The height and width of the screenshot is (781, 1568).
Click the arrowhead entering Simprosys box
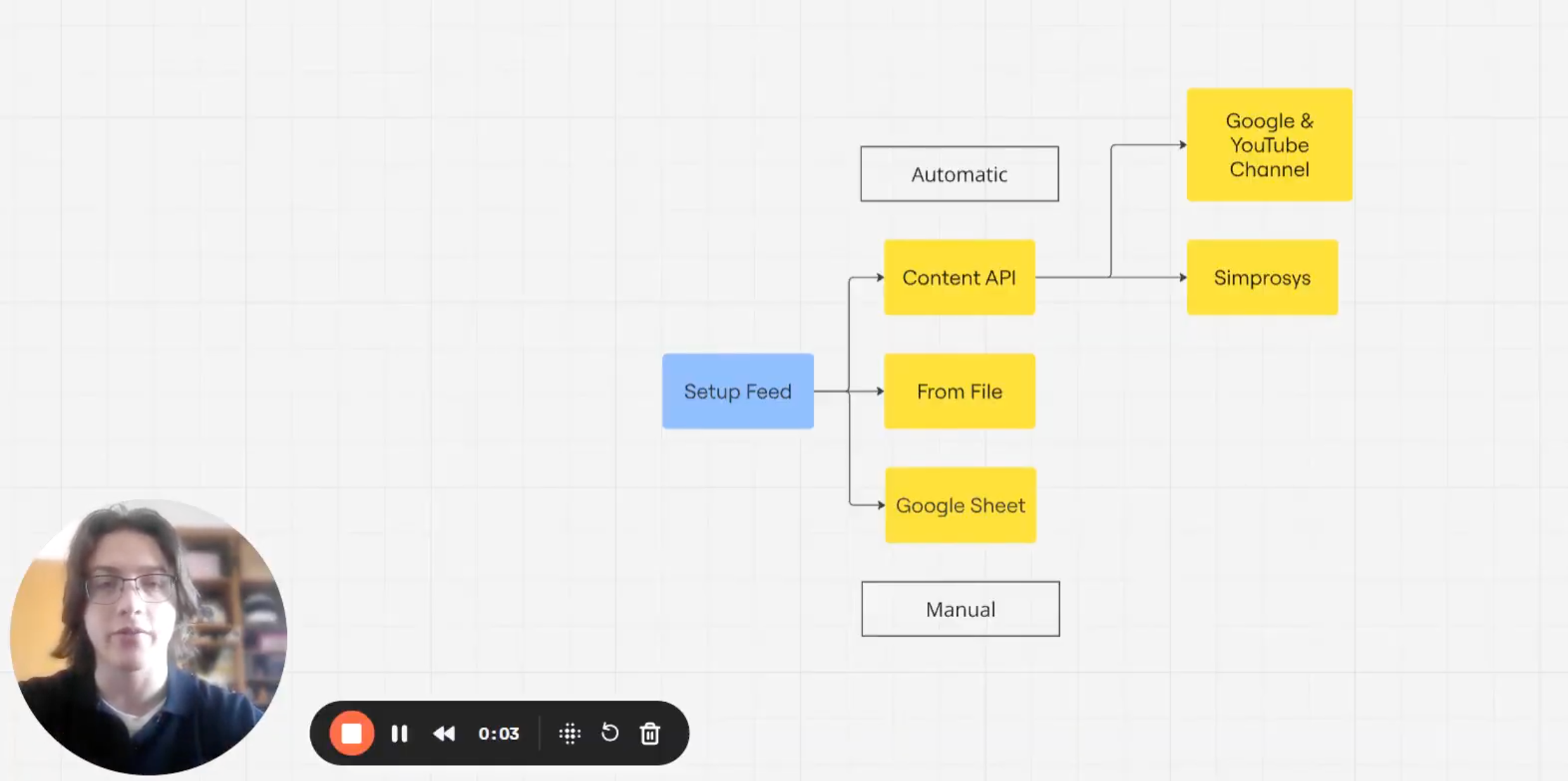(1182, 277)
